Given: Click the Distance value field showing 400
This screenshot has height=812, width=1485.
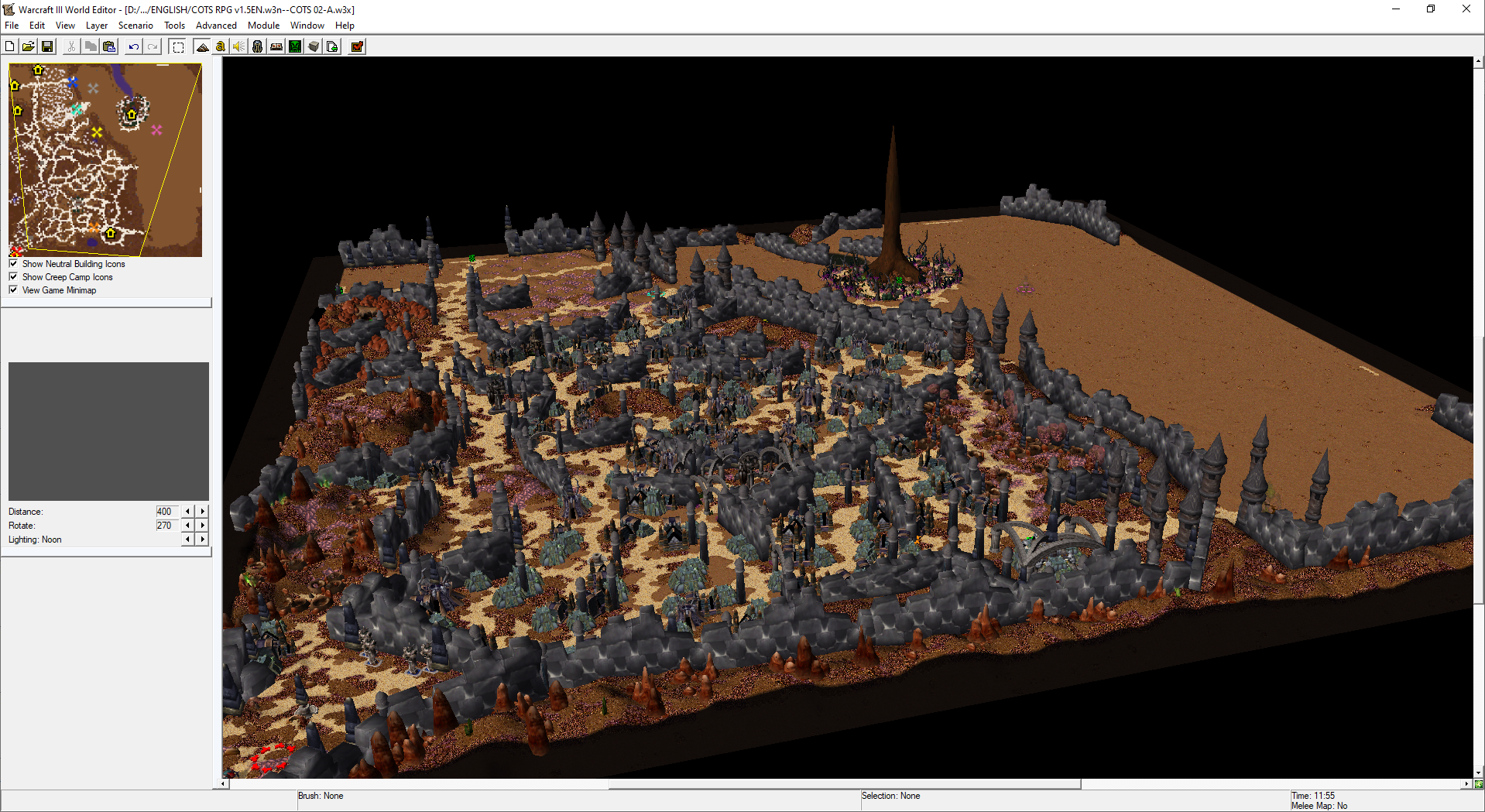Looking at the screenshot, I should [166, 512].
